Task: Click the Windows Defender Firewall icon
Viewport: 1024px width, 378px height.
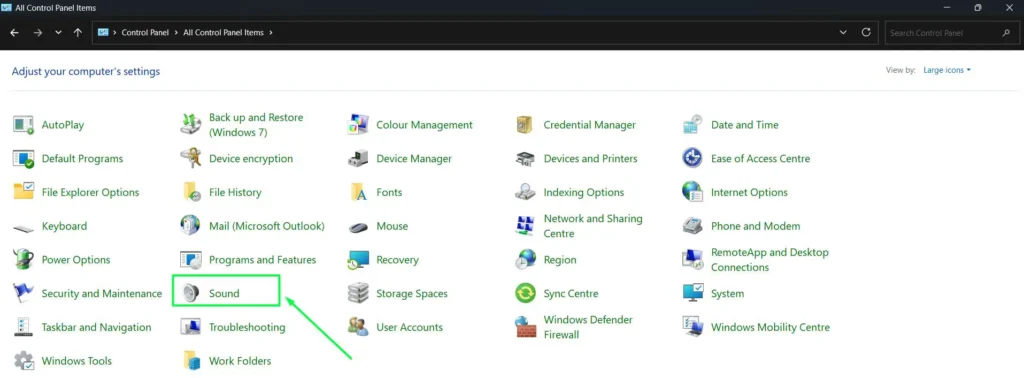Action: coord(525,327)
